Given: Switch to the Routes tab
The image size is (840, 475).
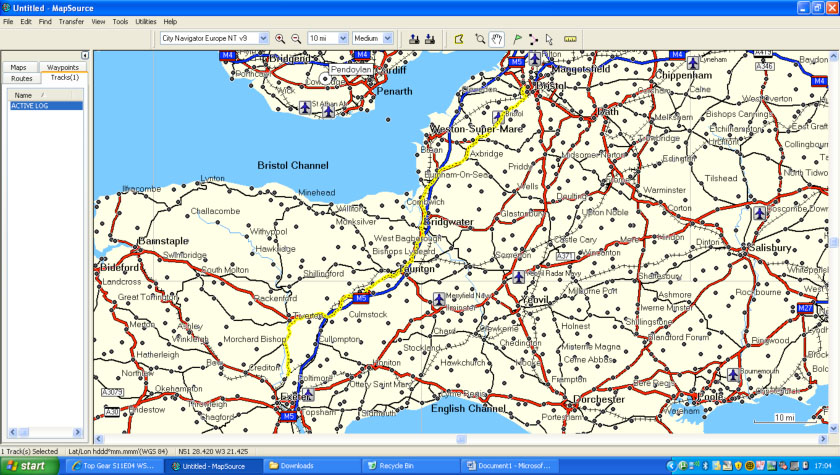Looking at the screenshot, I should (x=21, y=78).
